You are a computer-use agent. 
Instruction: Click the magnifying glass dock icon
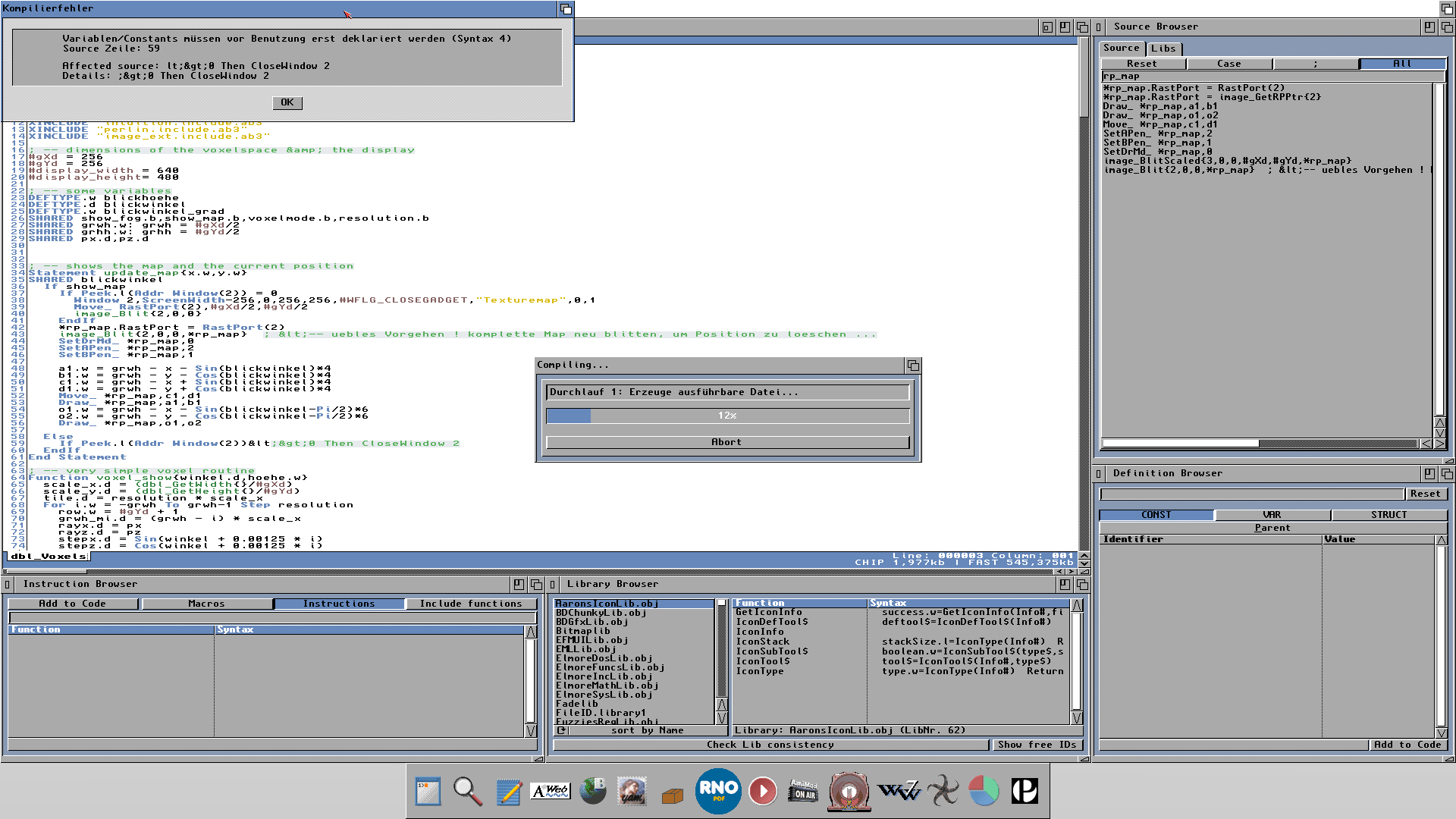click(467, 791)
